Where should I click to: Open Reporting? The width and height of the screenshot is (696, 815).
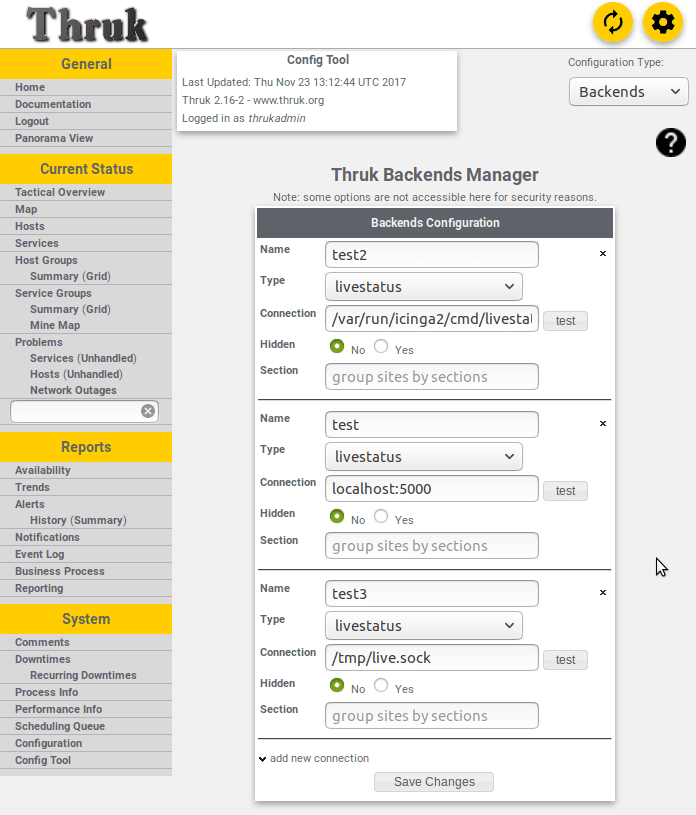pyautogui.click(x=39, y=588)
